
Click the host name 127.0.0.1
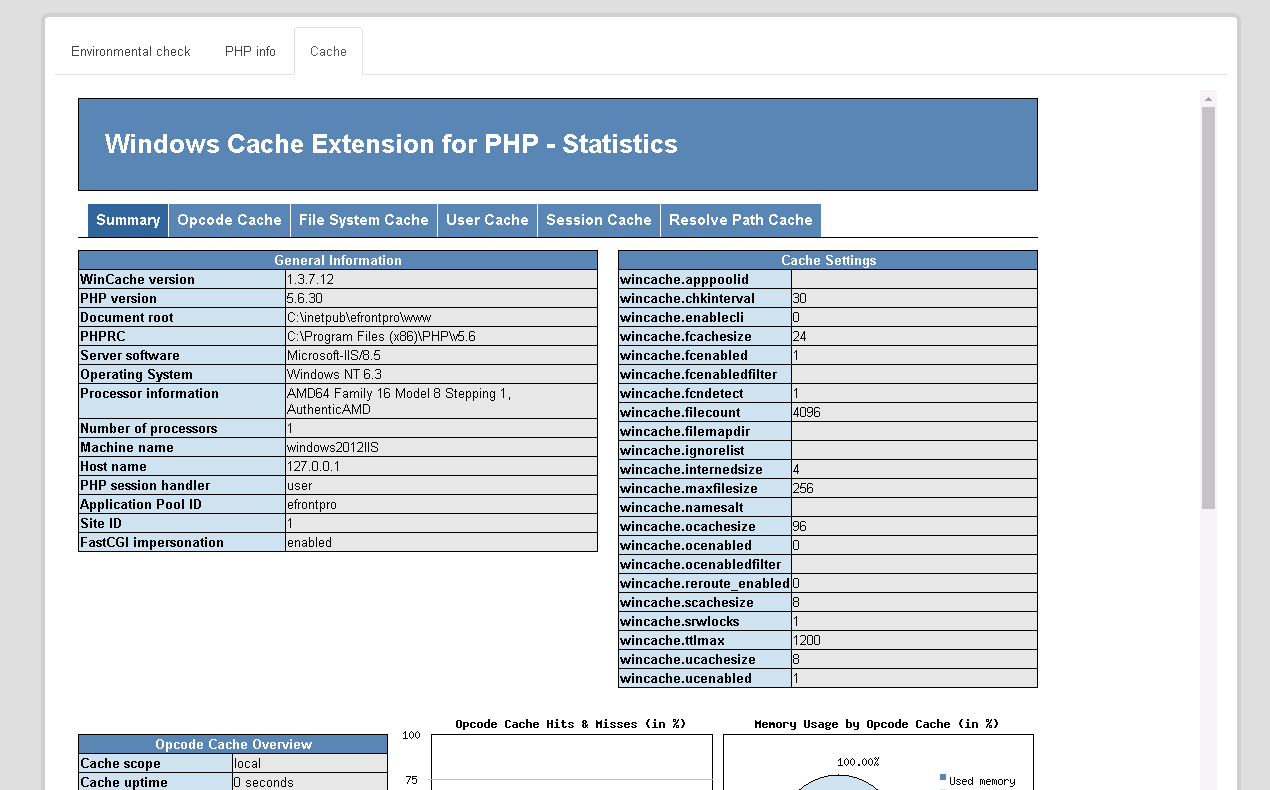(x=314, y=466)
